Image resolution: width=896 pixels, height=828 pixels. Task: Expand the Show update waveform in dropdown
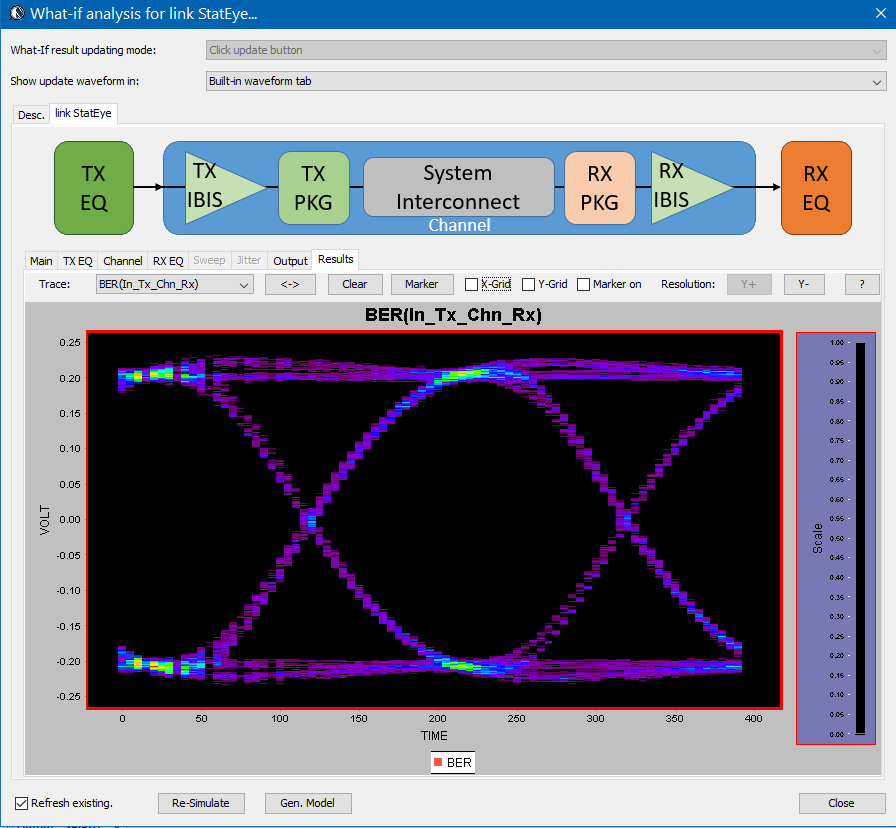545,82
